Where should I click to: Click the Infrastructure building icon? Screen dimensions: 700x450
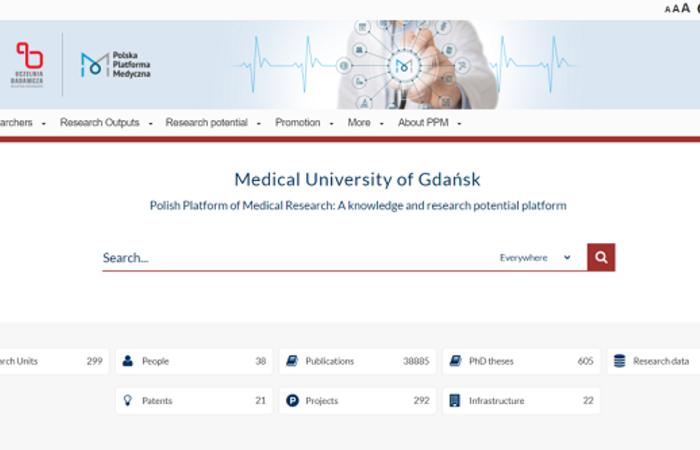click(x=455, y=401)
